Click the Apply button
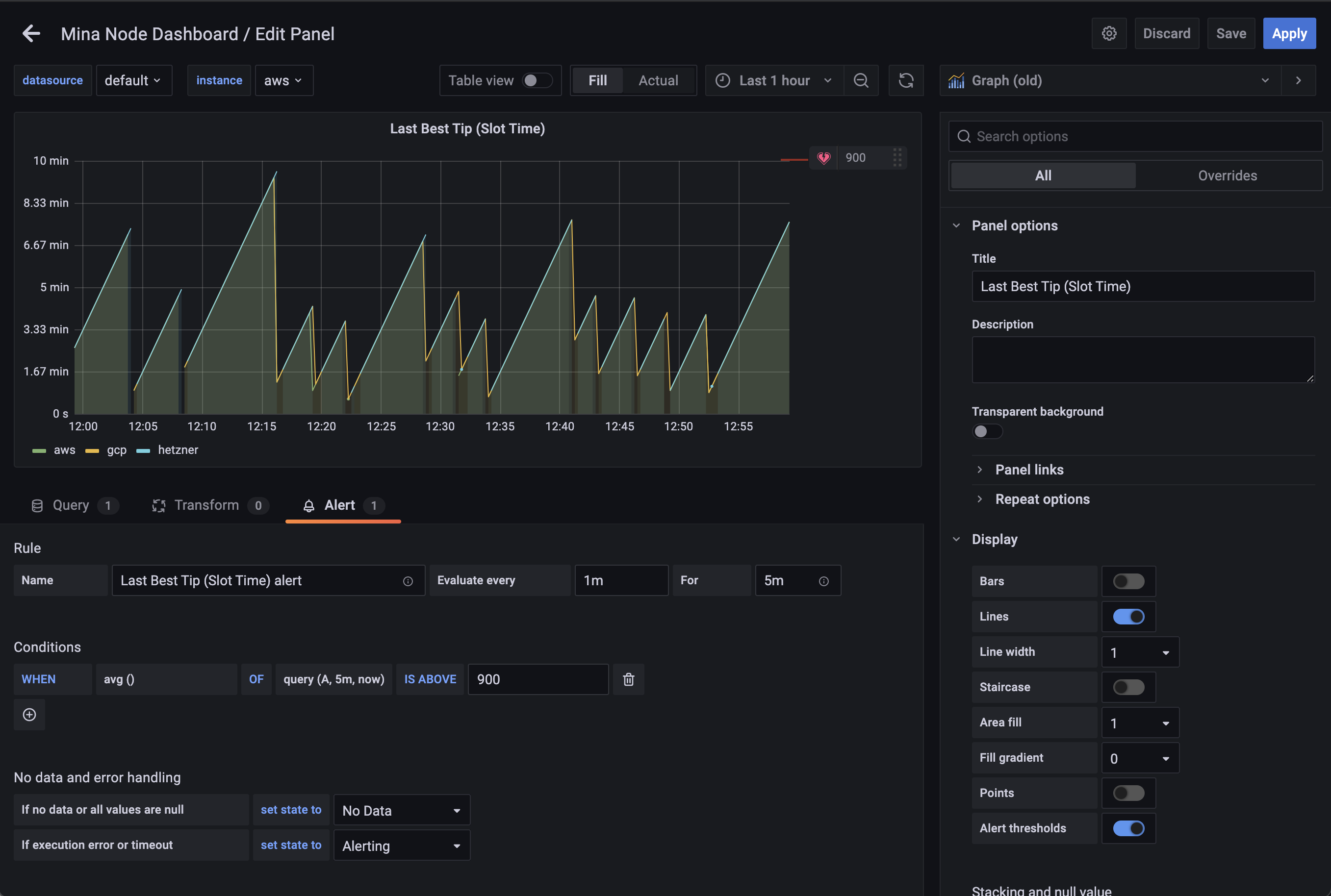The height and width of the screenshot is (896, 1331). (1289, 34)
